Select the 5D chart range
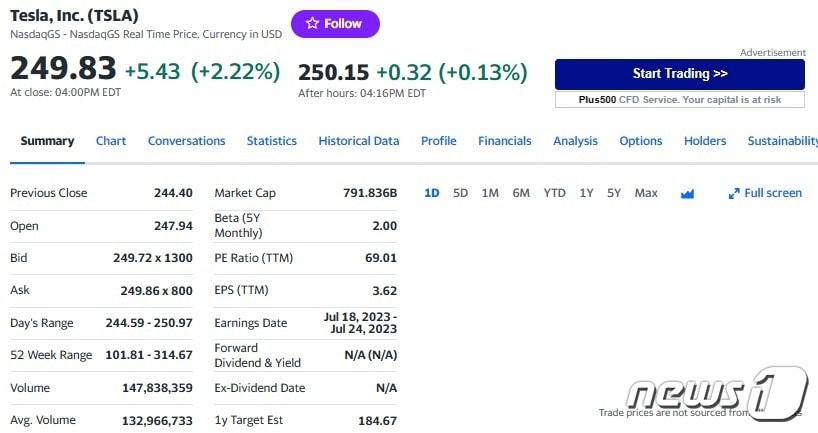Viewport: 818px width, 433px height. pos(460,193)
